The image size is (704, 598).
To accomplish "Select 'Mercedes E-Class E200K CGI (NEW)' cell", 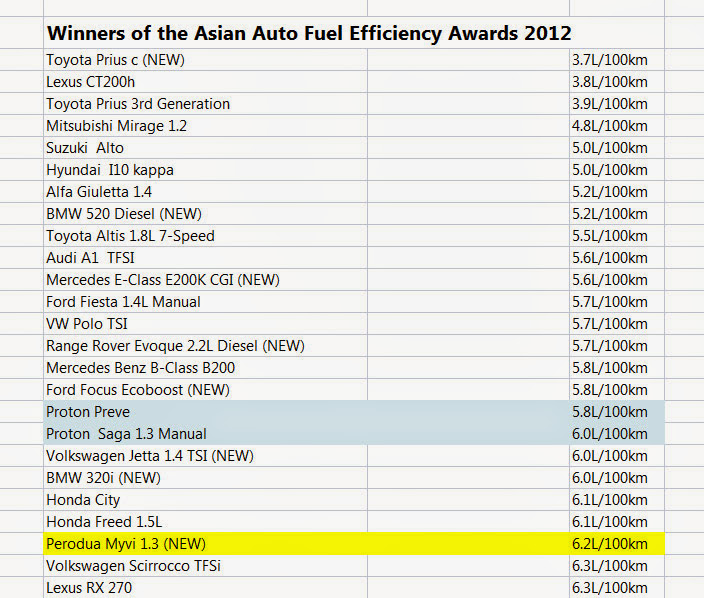I will tap(206, 280).
